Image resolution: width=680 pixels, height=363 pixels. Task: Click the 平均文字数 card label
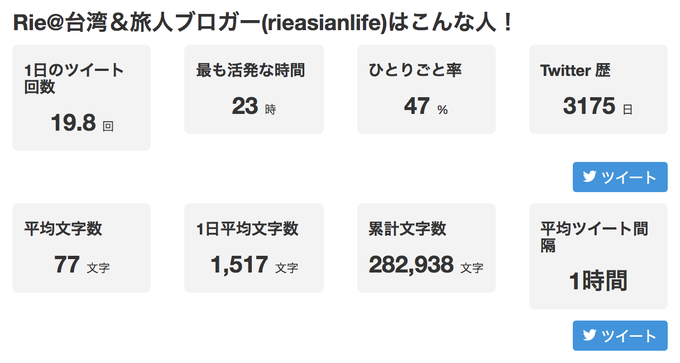point(63,229)
